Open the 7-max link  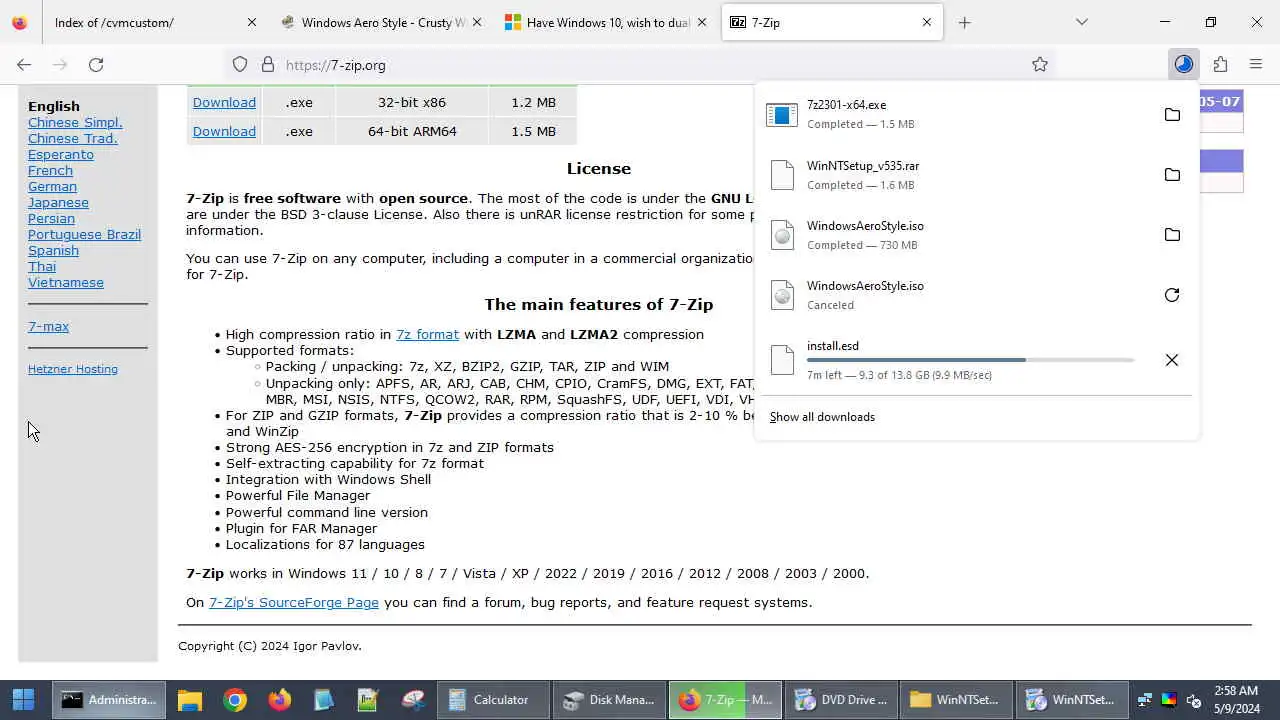(x=48, y=326)
